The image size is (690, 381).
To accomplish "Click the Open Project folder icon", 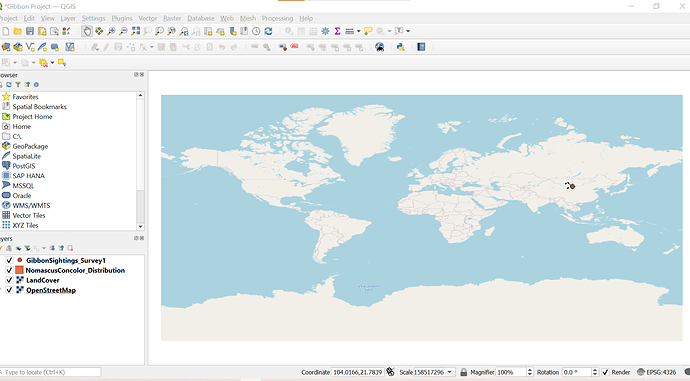I will click(18, 31).
